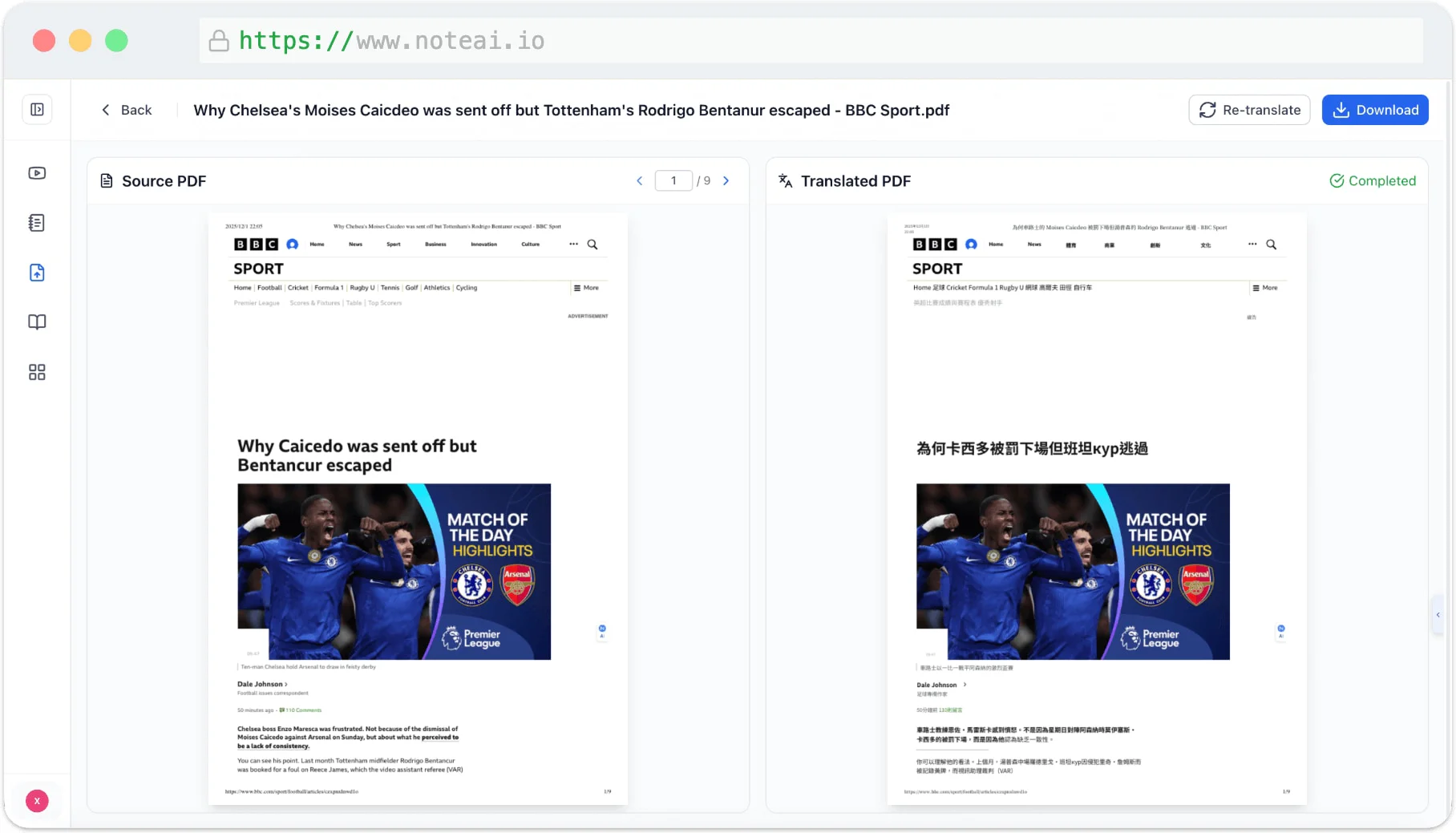
Task: Click the Re-translate refresh icon
Action: [1207, 110]
